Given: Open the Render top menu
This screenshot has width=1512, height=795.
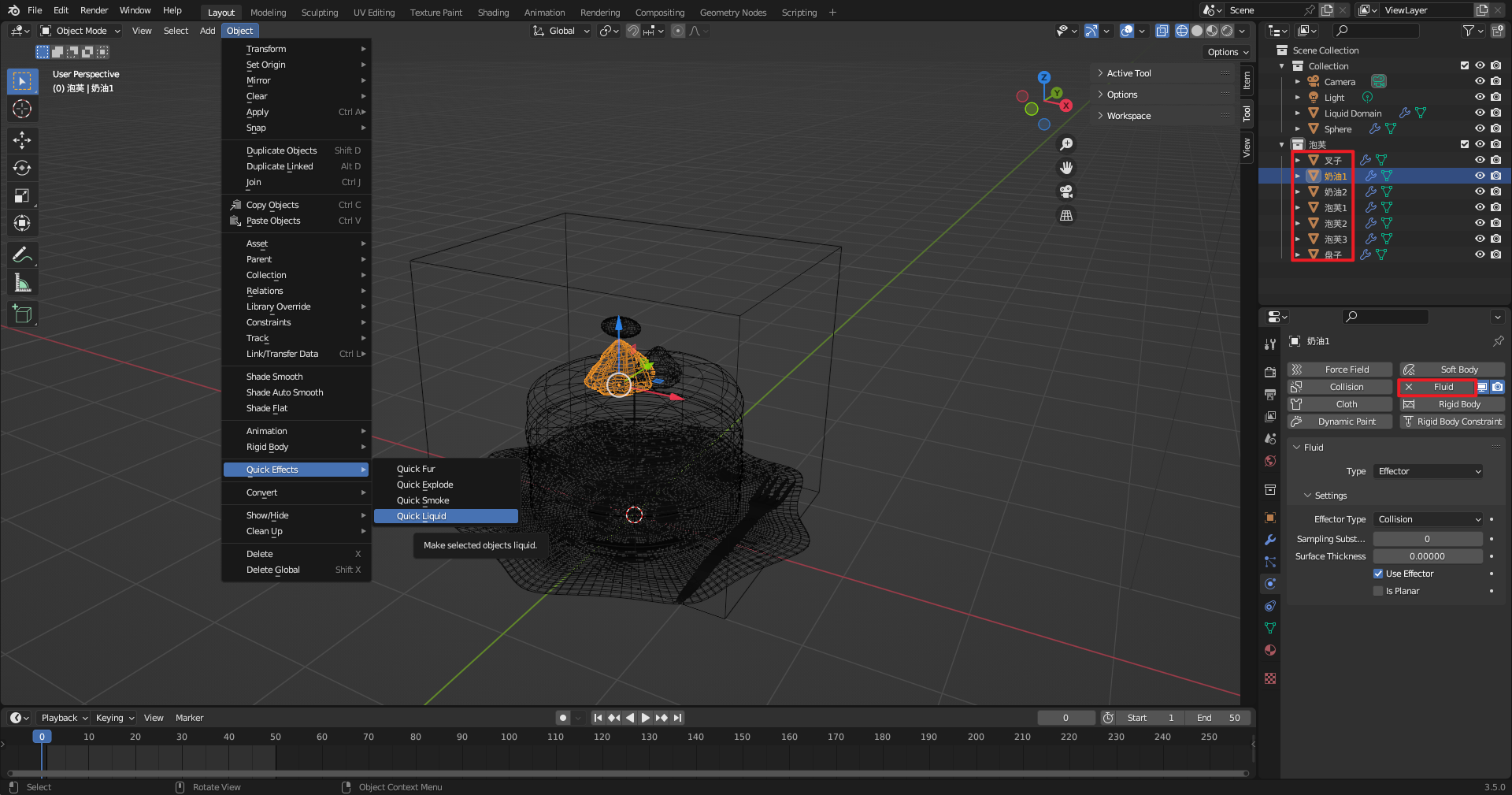Looking at the screenshot, I should tap(94, 10).
